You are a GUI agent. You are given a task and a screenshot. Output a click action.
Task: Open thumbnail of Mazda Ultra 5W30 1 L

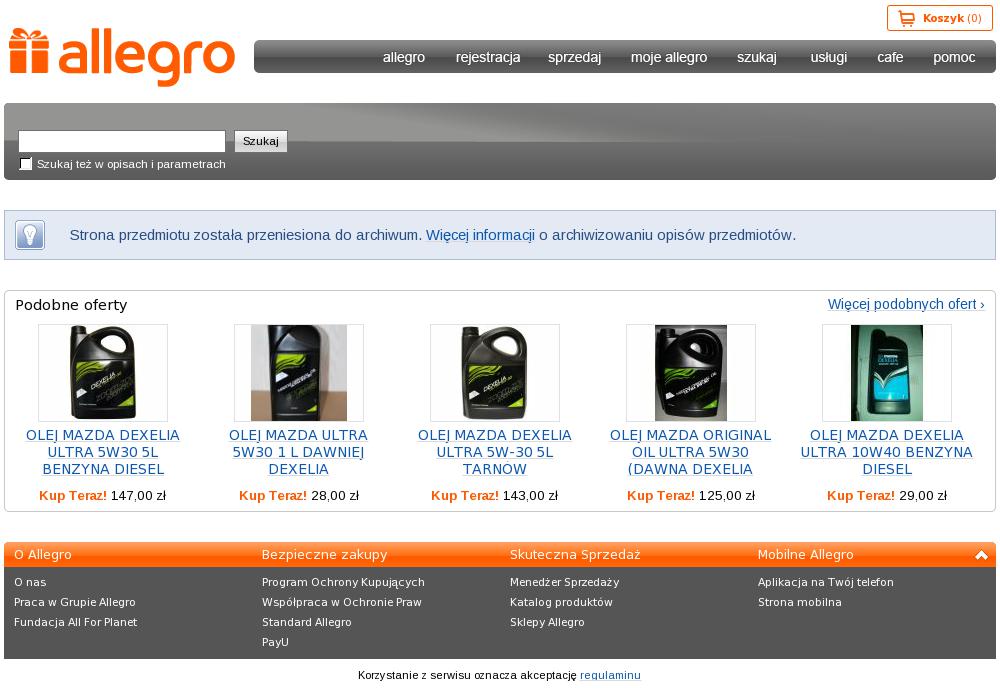click(x=298, y=372)
